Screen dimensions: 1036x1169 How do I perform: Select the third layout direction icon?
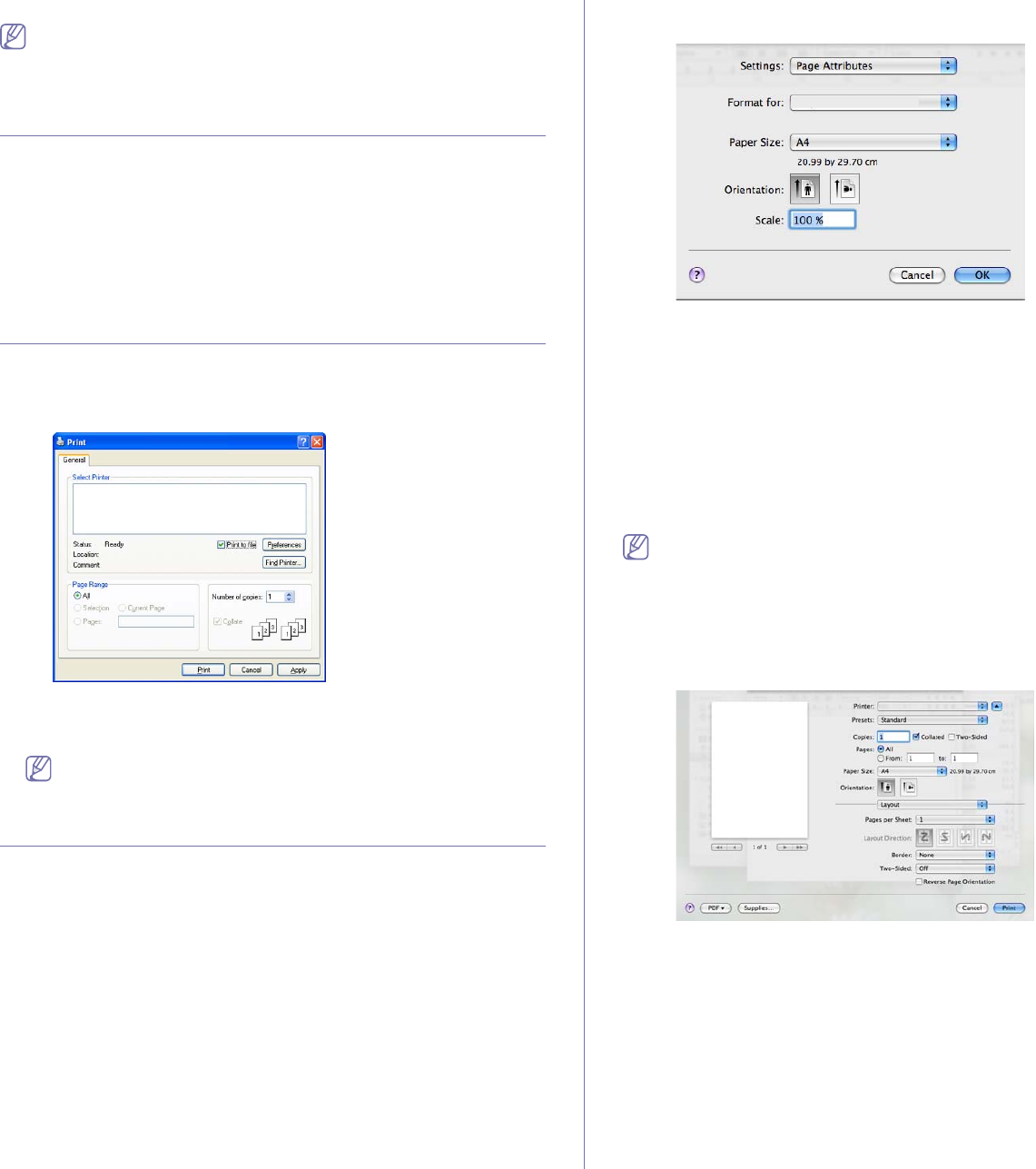(966, 837)
